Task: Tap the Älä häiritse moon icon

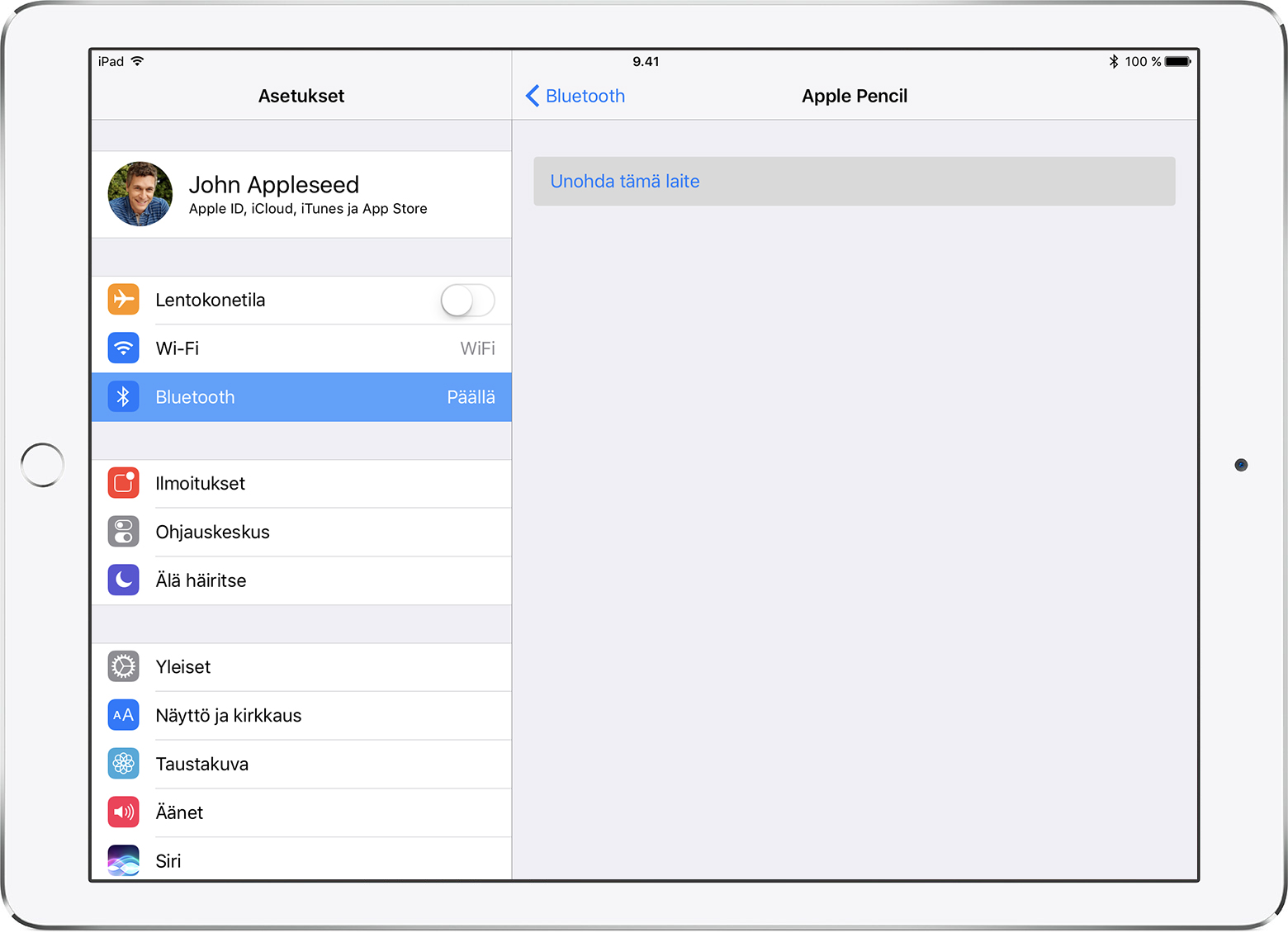Action: click(x=123, y=580)
